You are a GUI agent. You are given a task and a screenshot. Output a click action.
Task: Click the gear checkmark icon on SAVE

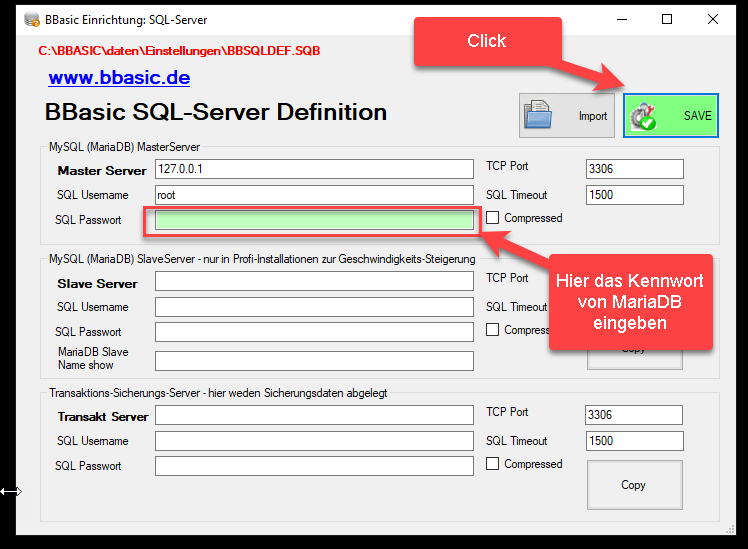tap(643, 116)
